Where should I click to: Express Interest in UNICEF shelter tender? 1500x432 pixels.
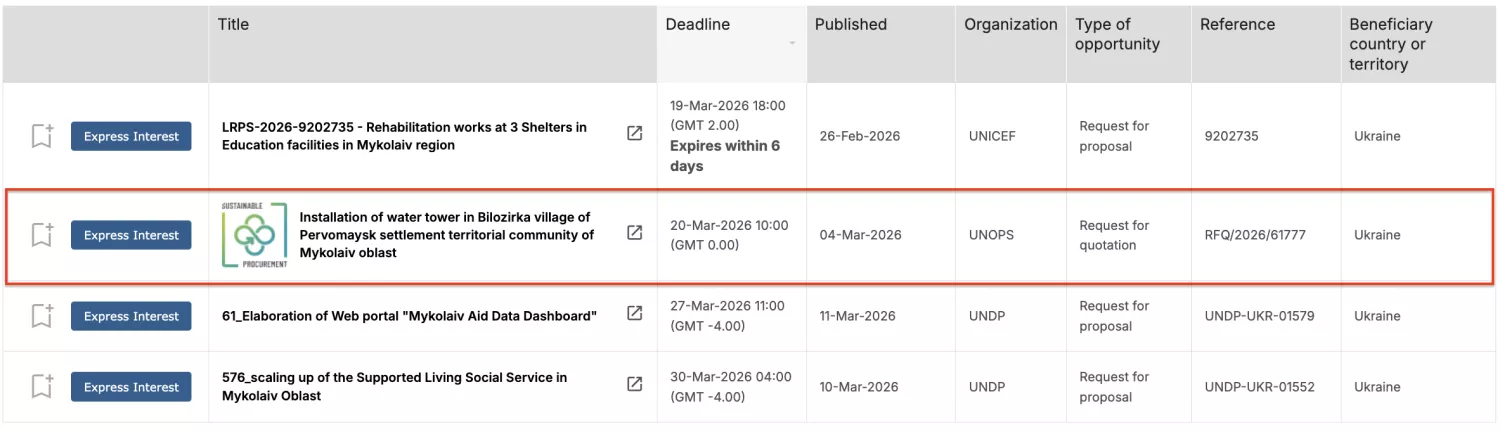[x=131, y=136]
